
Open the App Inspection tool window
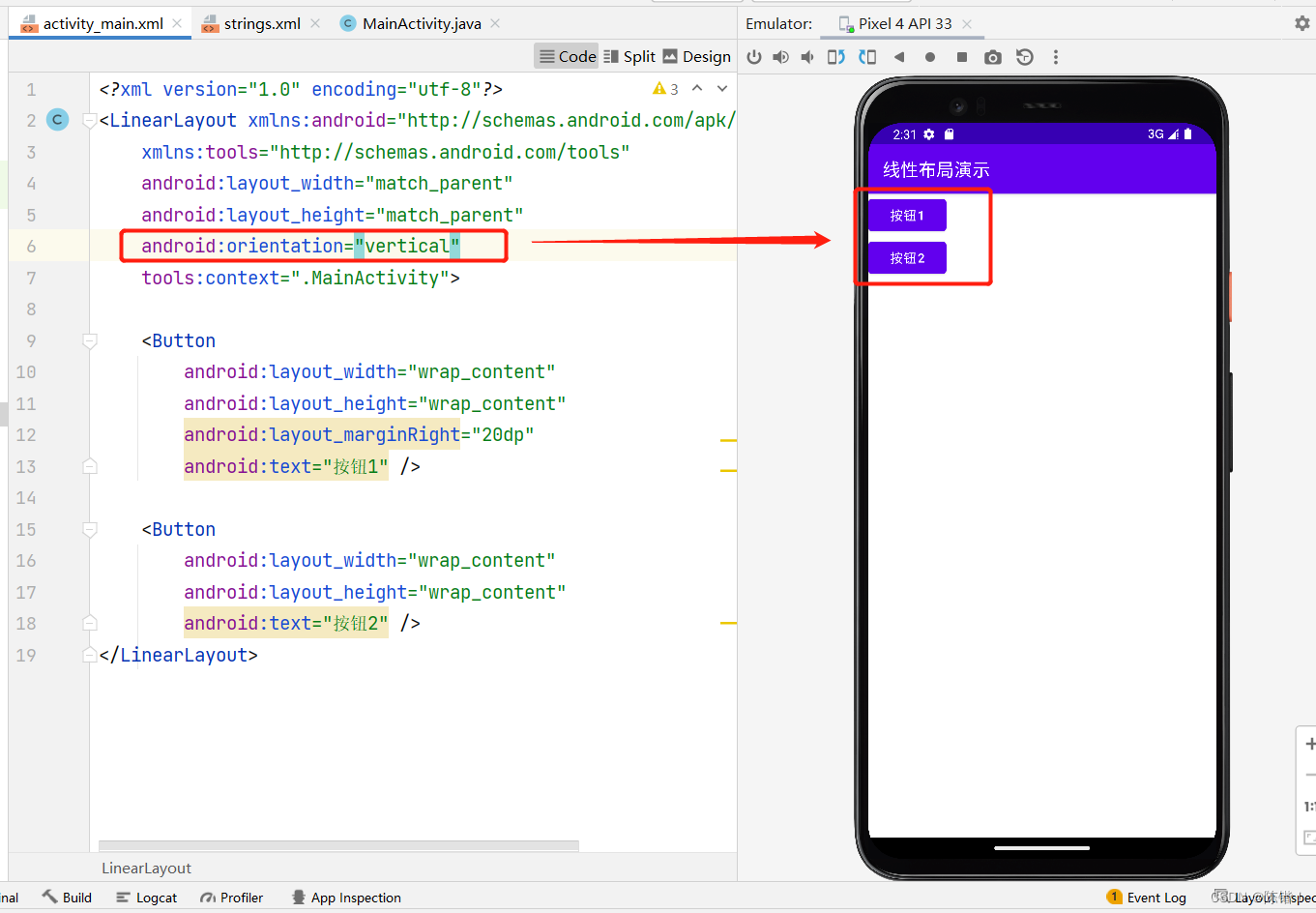coord(346,898)
